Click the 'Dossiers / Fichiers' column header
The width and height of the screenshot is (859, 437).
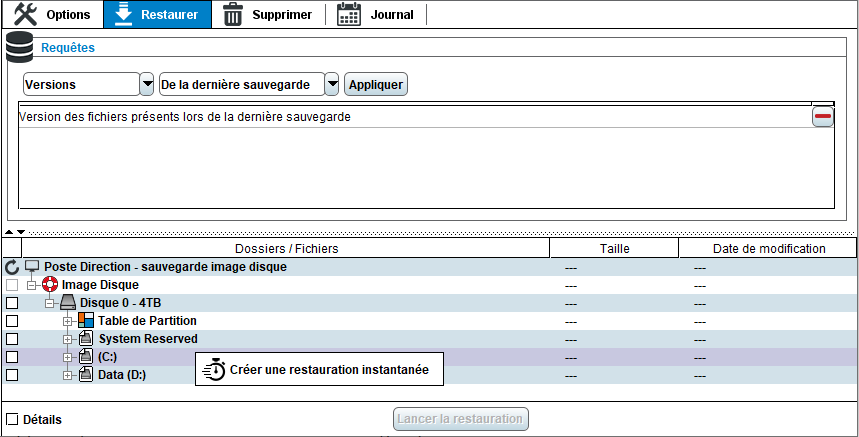286,248
